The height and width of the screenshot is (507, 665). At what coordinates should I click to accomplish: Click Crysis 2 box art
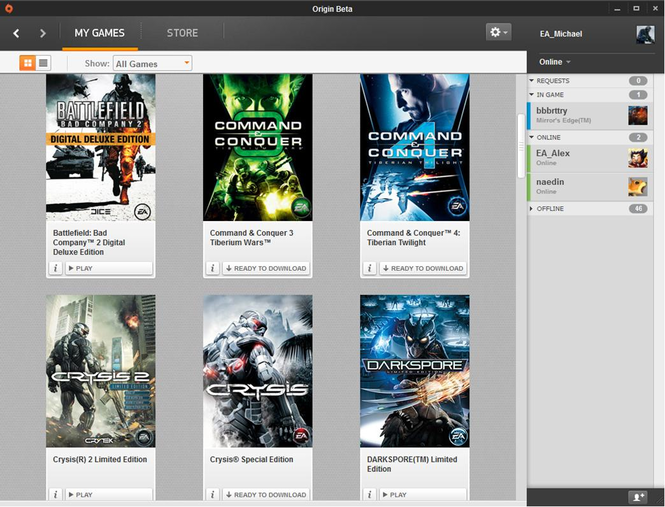pyautogui.click(x=101, y=371)
